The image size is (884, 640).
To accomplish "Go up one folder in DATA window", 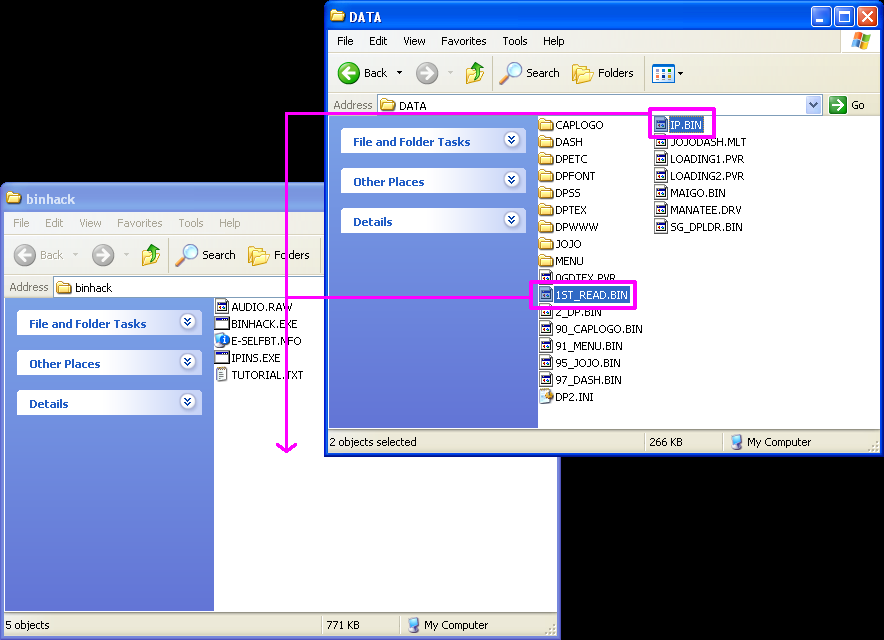I will (475, 73).
